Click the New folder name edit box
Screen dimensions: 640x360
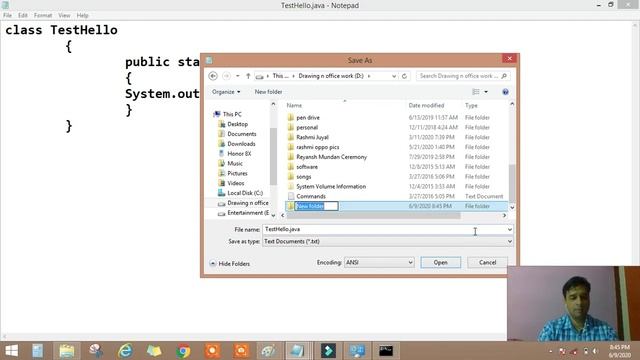point(317,206)
